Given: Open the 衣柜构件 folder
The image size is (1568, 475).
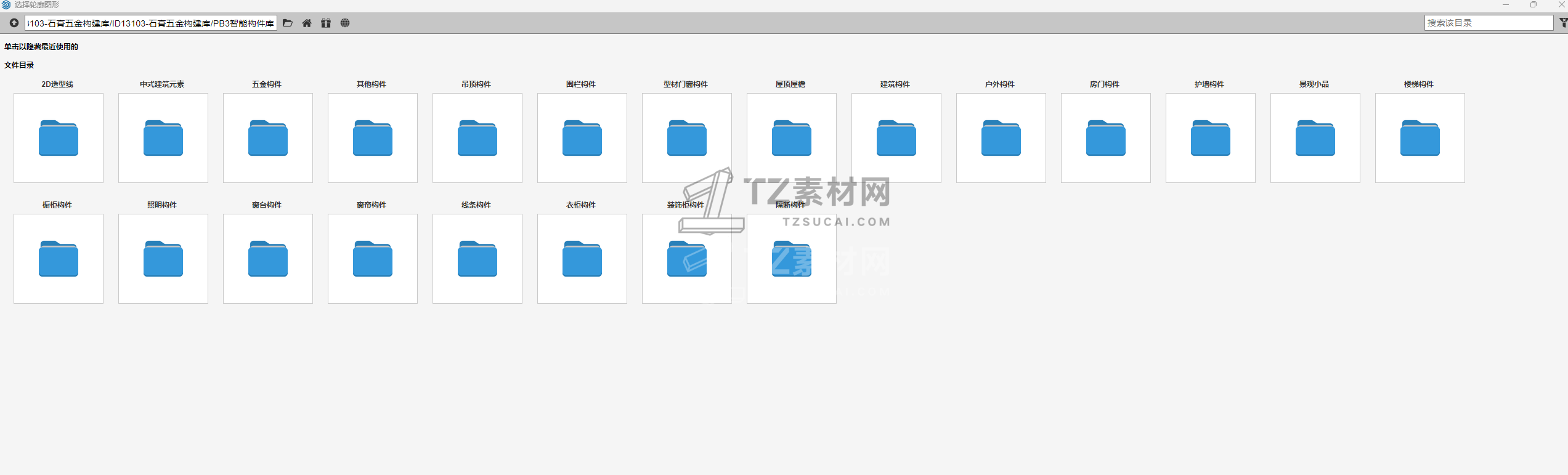Looking at the screenshot, I should (582, 259).
